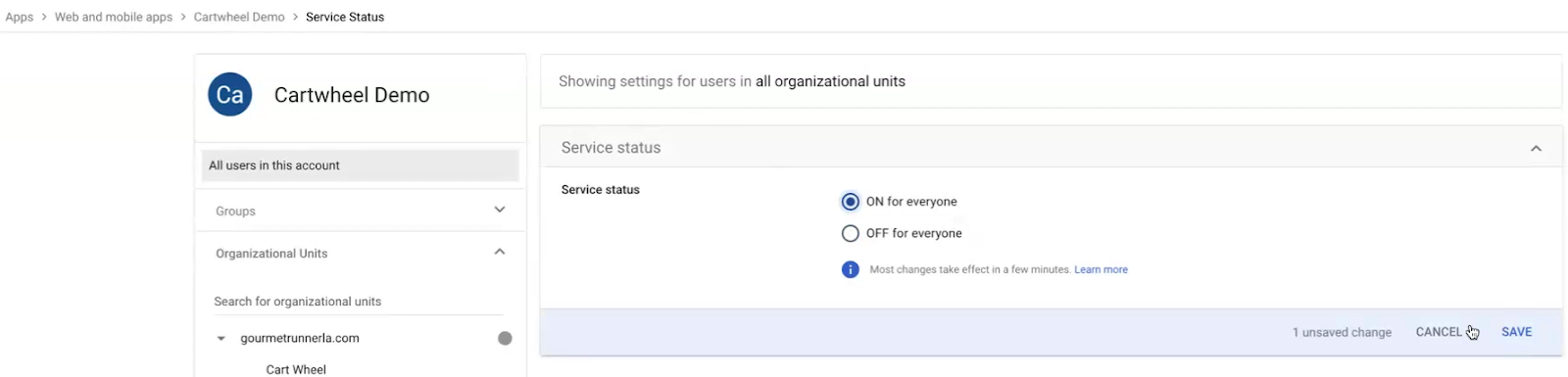
Task: Collapse the Service status panel chevron
Action: coord(1536,148)
